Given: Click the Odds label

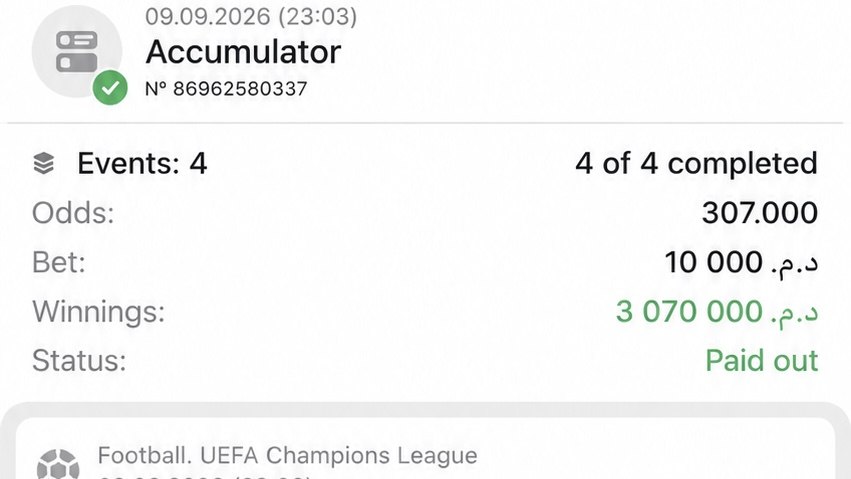Looking at the screenshot, I should click(x=73, y=213).
